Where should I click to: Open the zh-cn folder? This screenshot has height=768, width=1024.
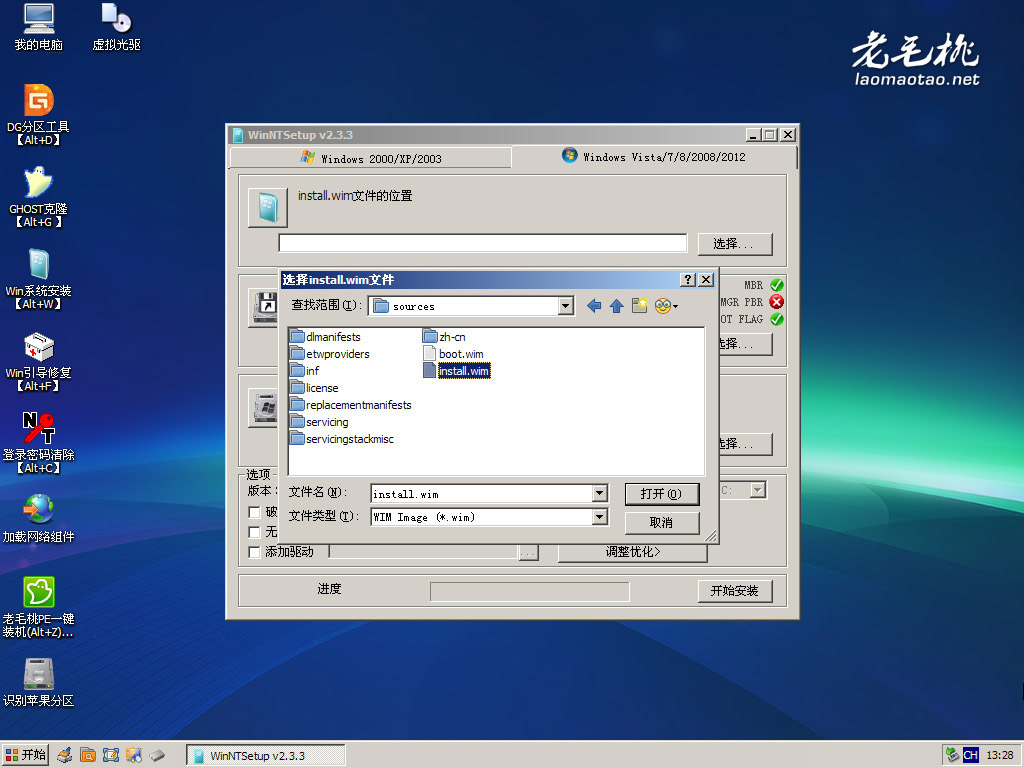(444, 337)
